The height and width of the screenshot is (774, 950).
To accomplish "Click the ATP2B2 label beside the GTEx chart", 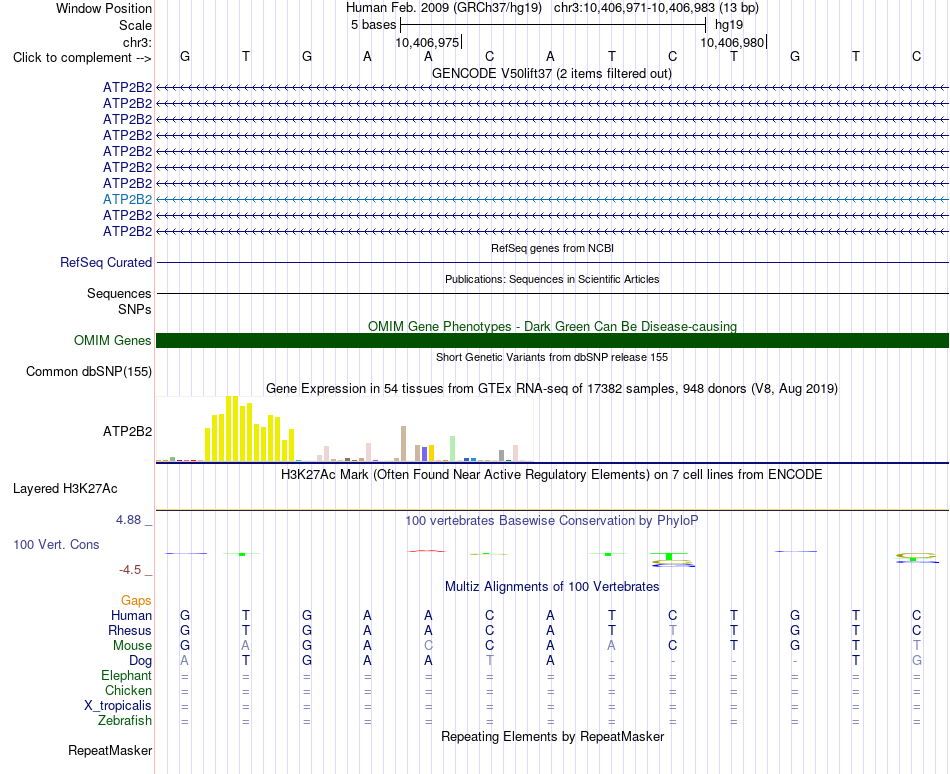I will 127,431.
